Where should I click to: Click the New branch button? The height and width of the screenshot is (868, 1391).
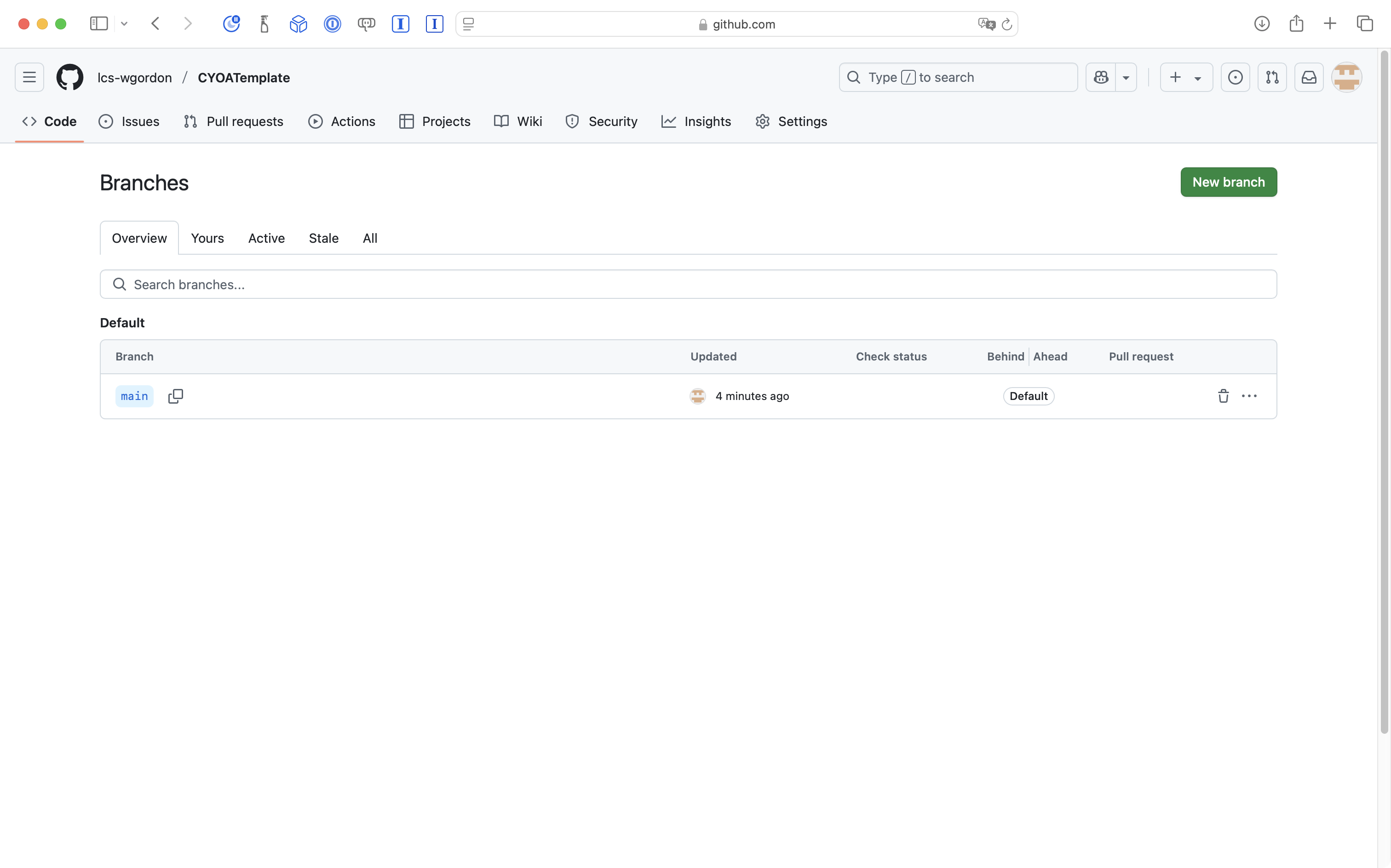tap(1228, 182)
